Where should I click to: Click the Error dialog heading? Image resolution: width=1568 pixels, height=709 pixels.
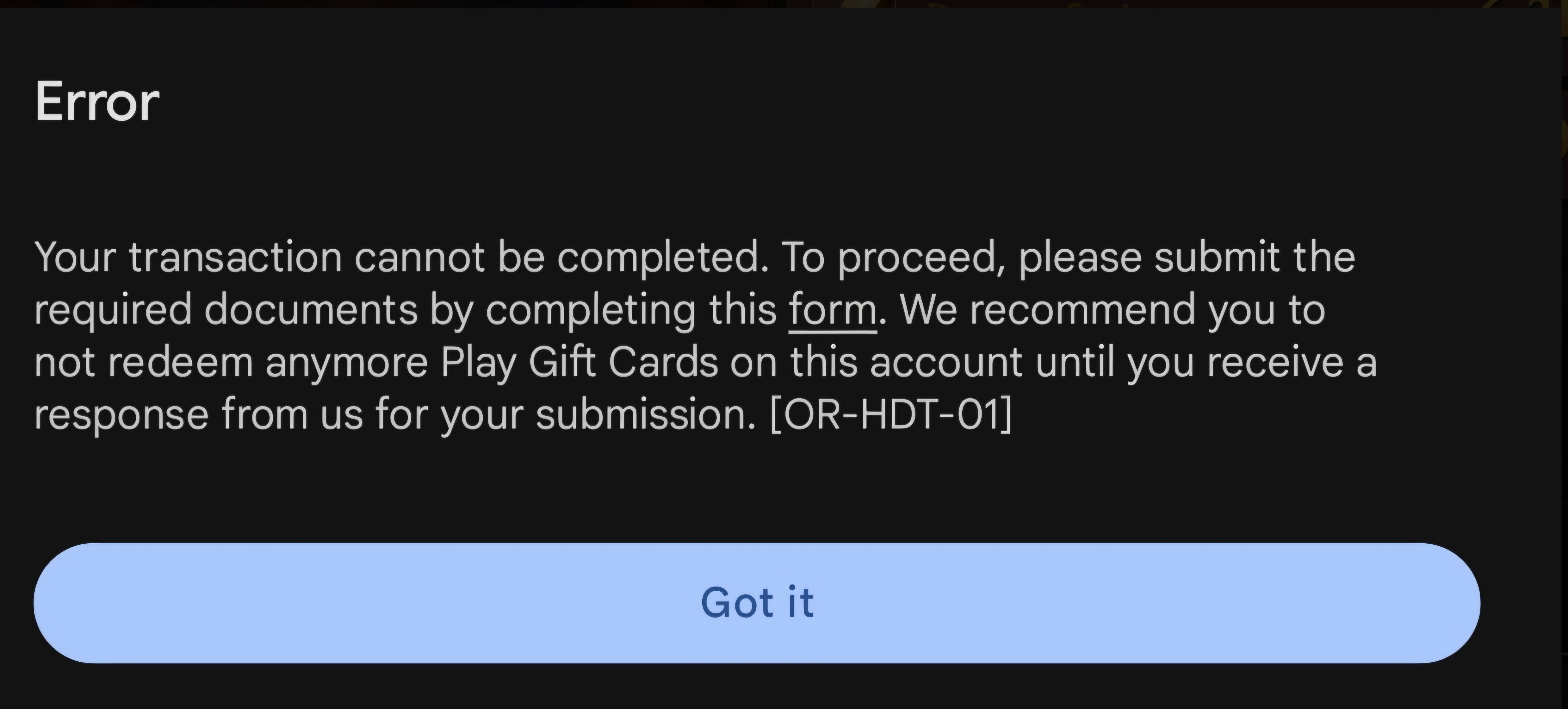click(x=97, y=102)
